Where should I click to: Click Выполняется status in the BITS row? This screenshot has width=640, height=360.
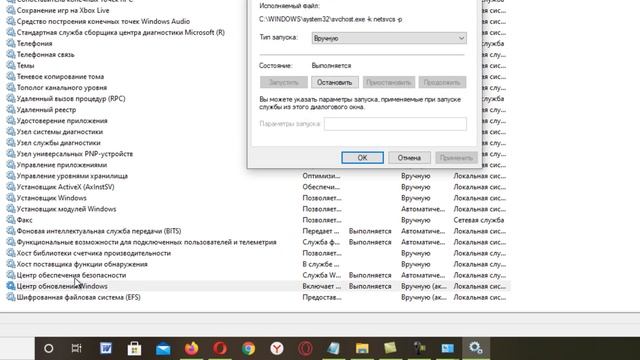370,231
